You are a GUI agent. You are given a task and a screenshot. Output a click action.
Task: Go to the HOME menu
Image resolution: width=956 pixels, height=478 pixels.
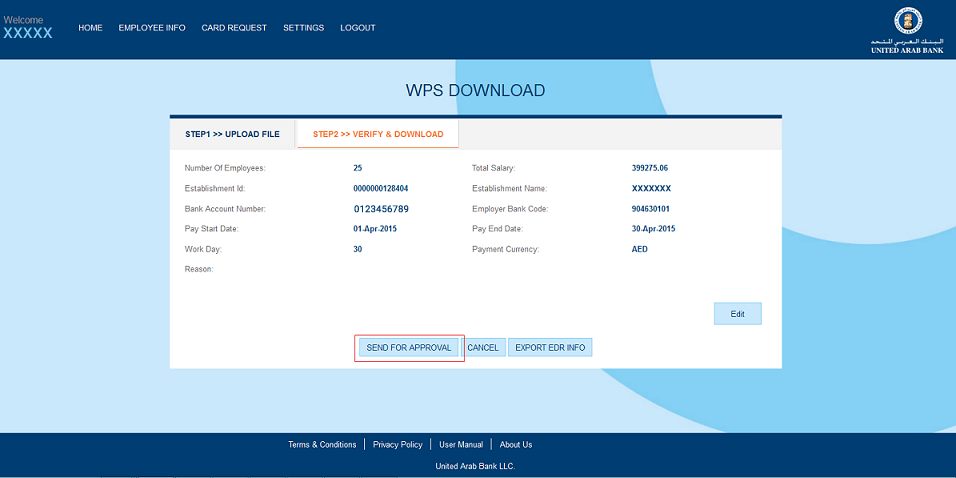tap(90, 28)
